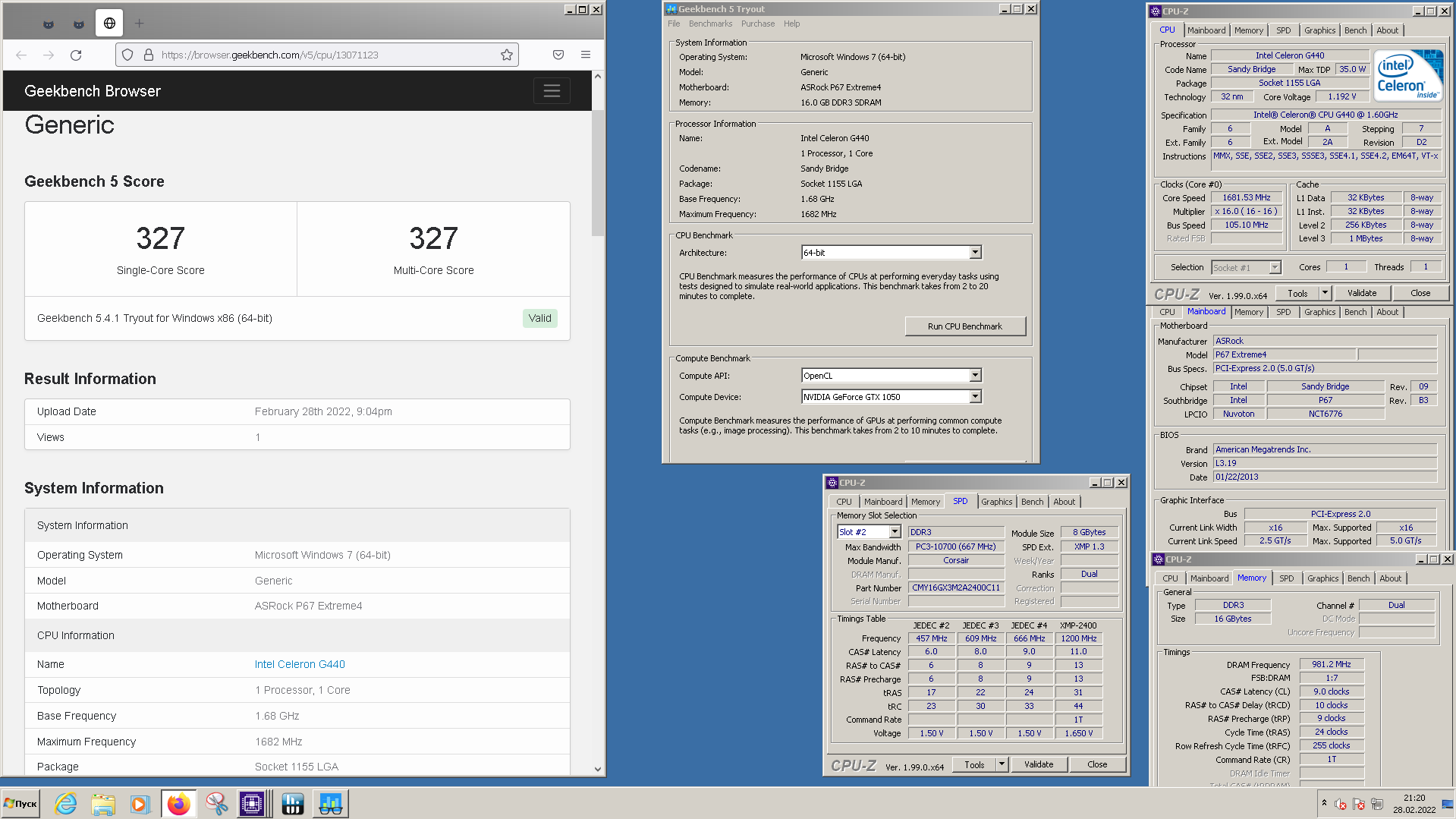Click the Geekbench Browser header title
The image size is (1456, 819).
pos(93,91)
